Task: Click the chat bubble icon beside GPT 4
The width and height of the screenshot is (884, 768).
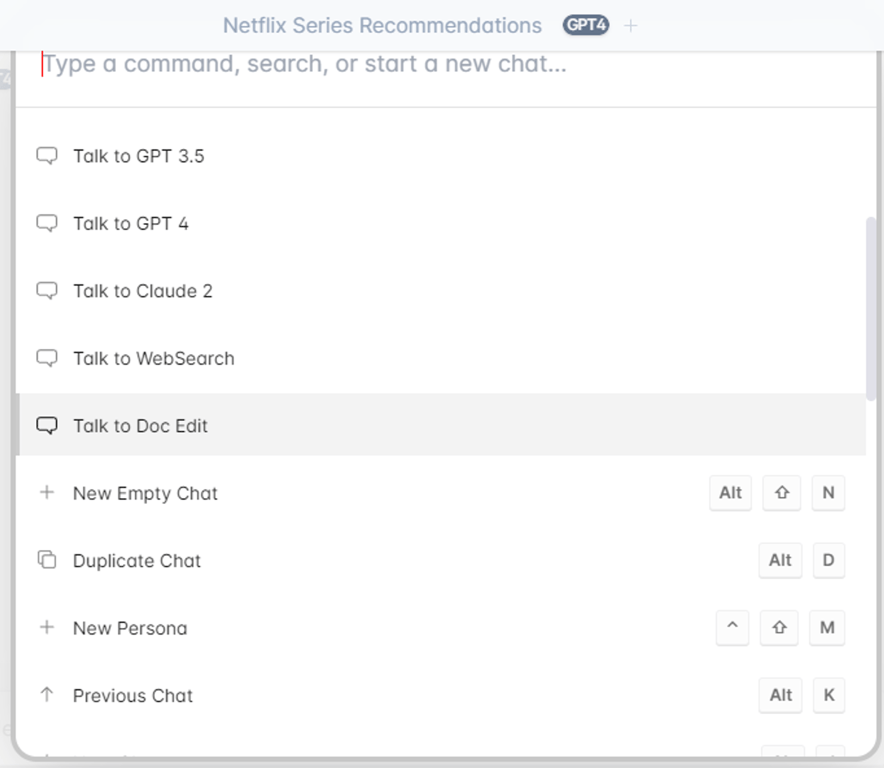Action: 47,223
